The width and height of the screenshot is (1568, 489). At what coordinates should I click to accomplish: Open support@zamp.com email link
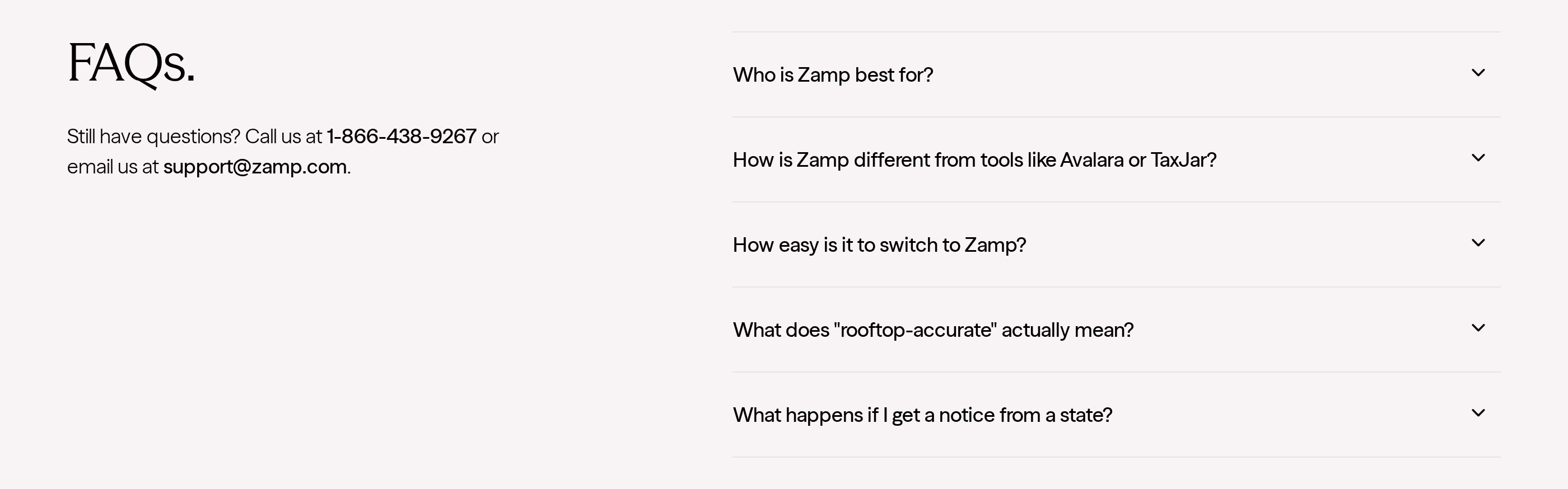(x=255, y=167)
